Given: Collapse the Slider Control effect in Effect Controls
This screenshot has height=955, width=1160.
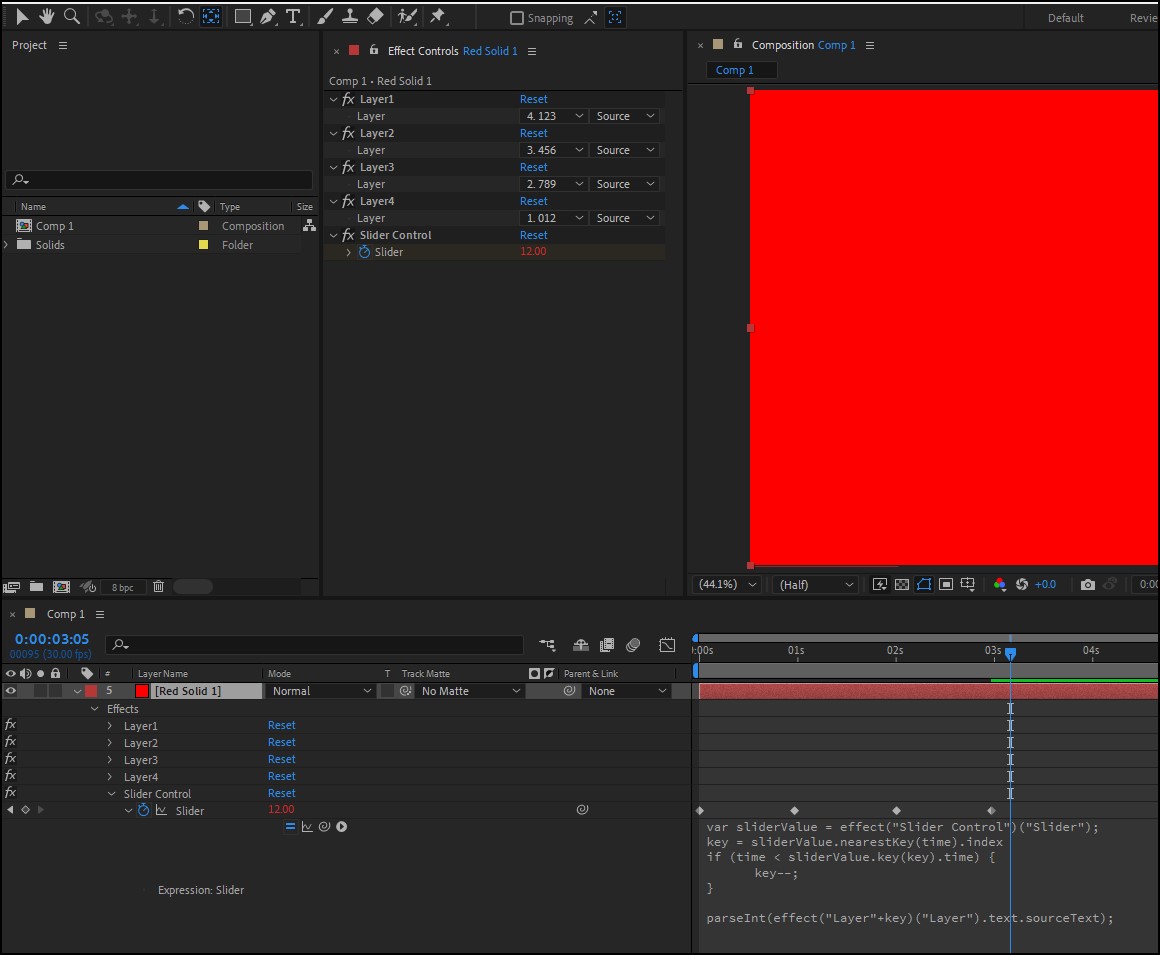Looking at the screenshot, I should click(335, 234).
